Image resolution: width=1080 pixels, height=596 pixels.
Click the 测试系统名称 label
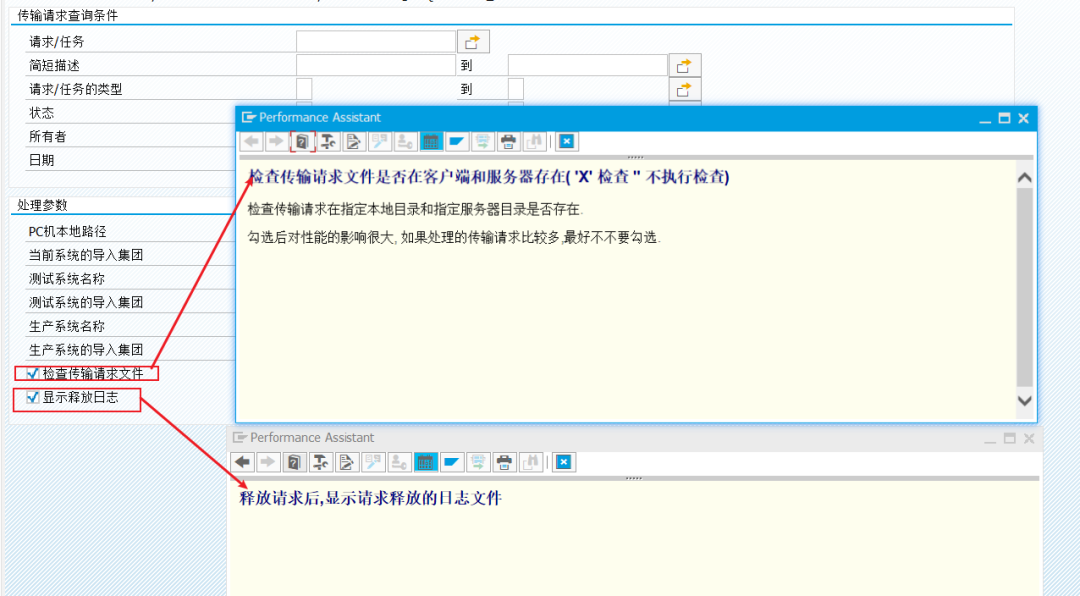pos(67,278)
